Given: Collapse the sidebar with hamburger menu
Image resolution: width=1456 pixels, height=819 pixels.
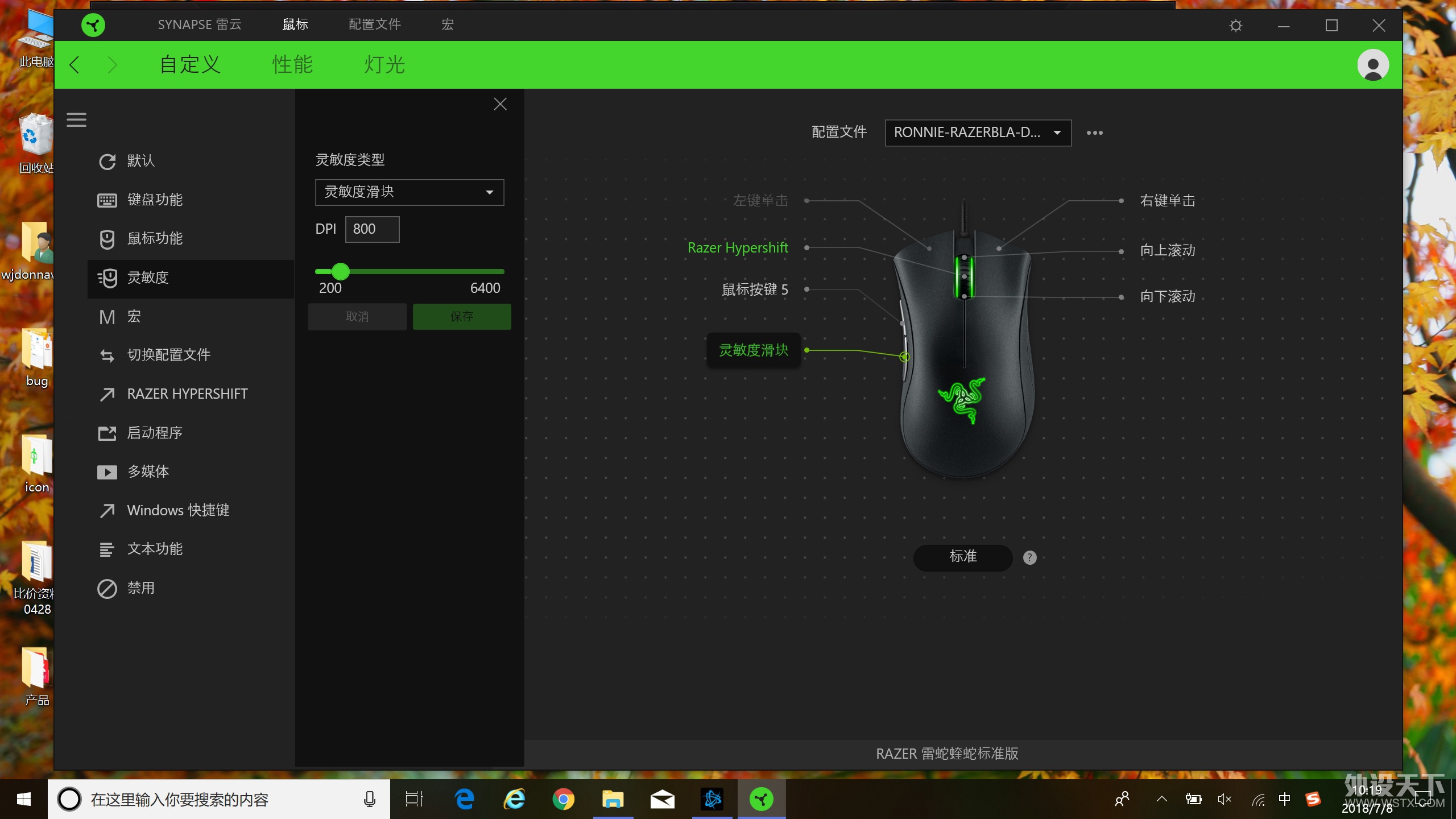Looking at the screenshot, I should coord(76,120).
